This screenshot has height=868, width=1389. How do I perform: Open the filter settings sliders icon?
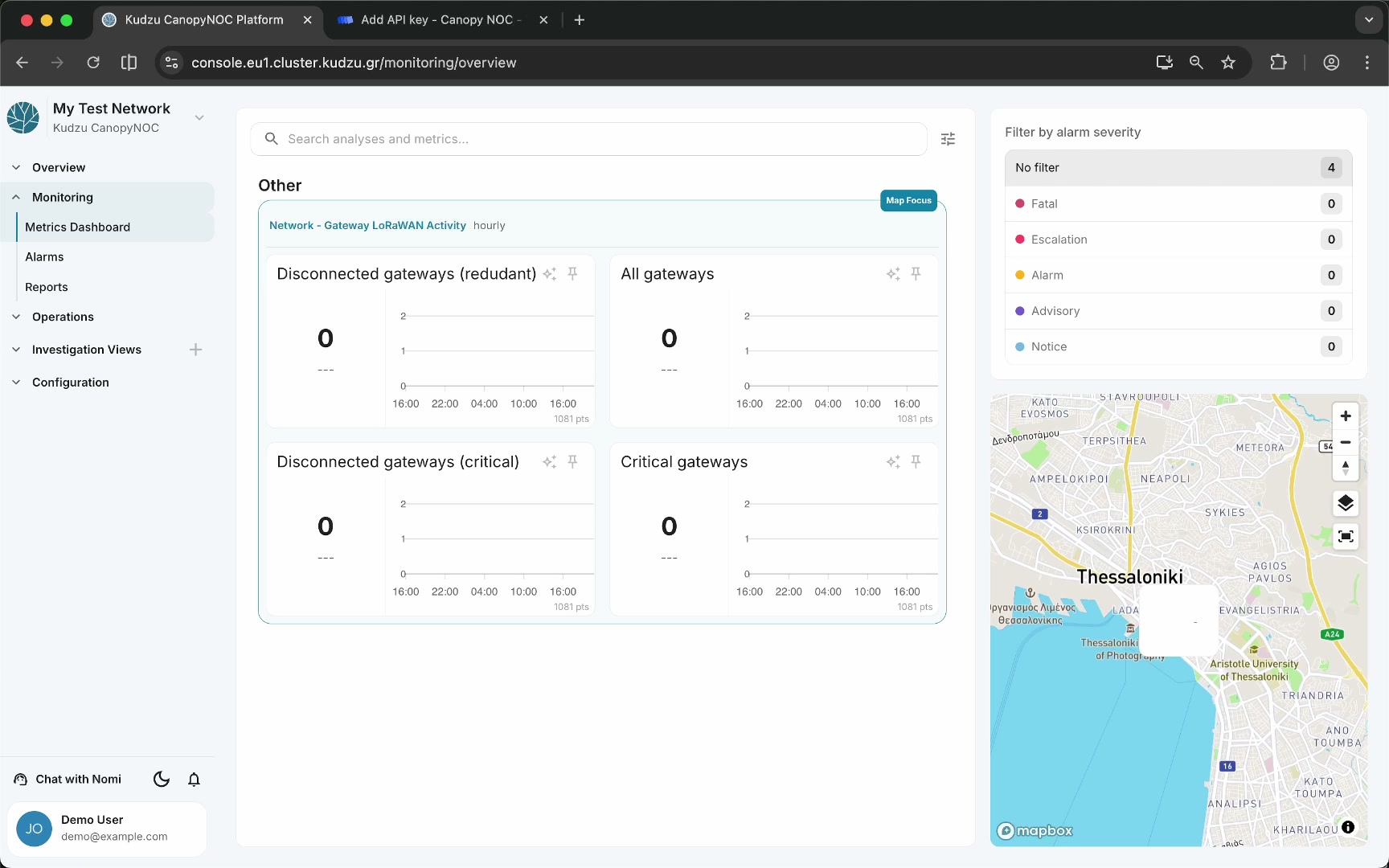(948, 139)
